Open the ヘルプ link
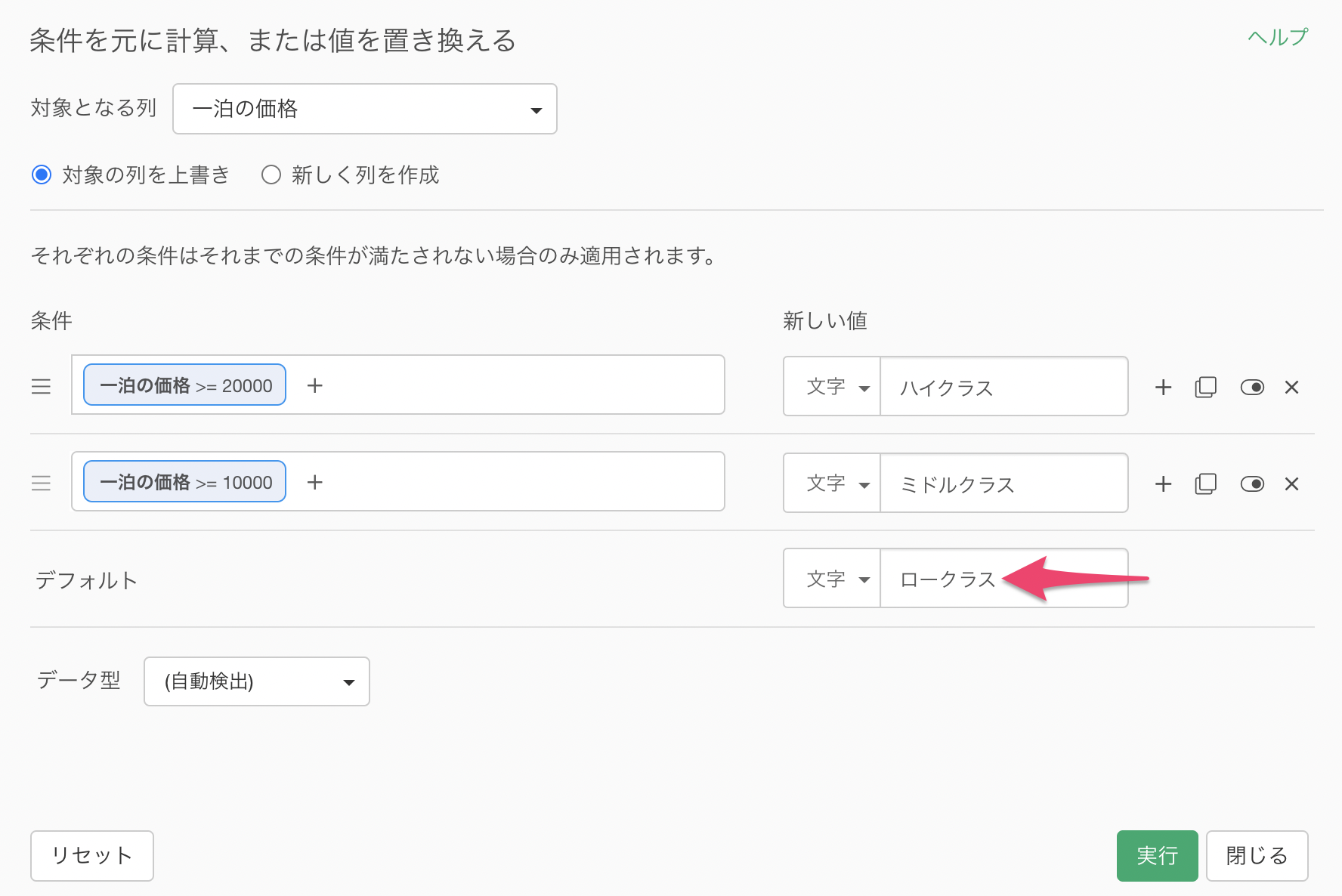This screenshot has width=1342, height=896. tap(1277, 37)
